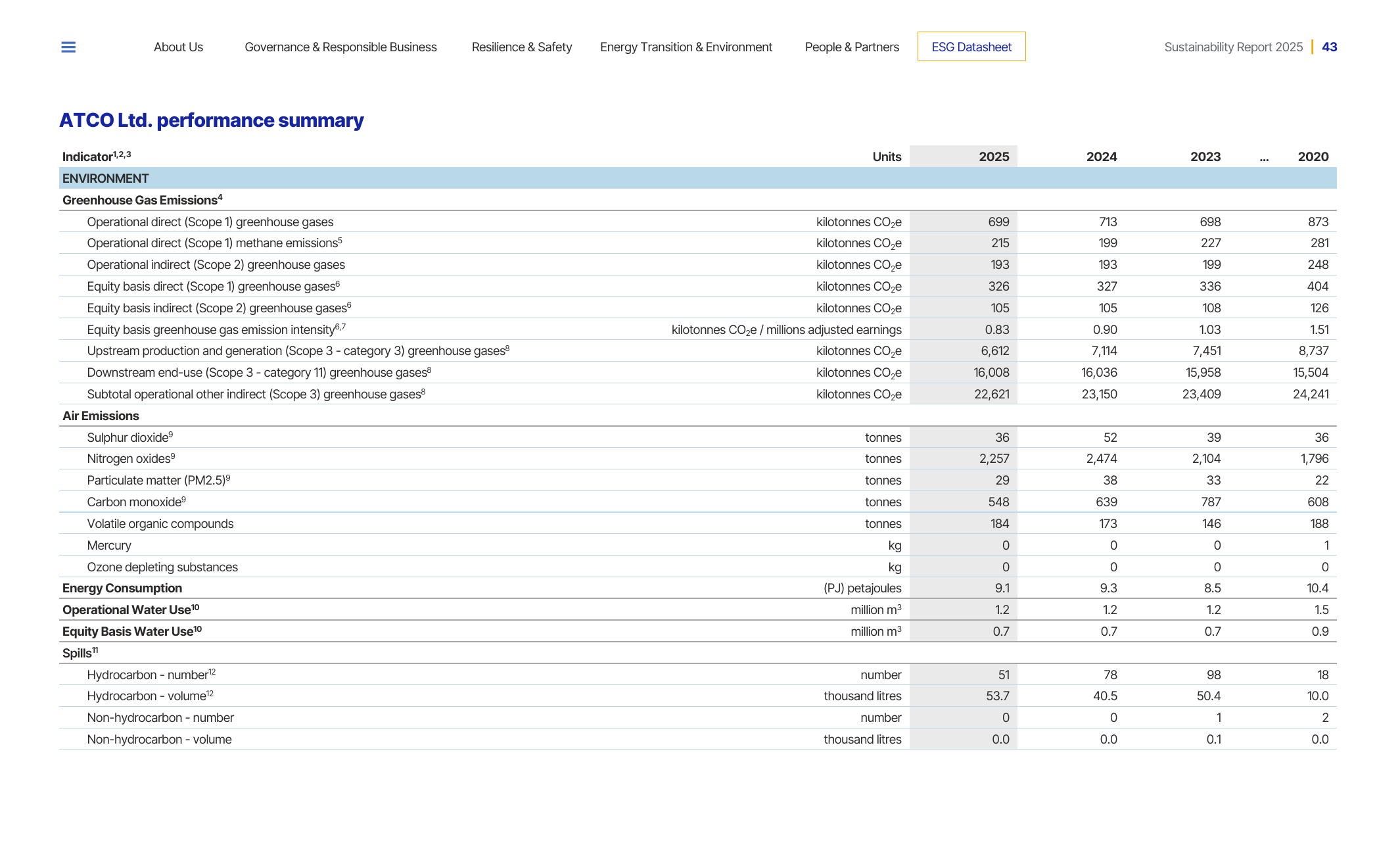Click the 2023 column header

[1205, 156]
